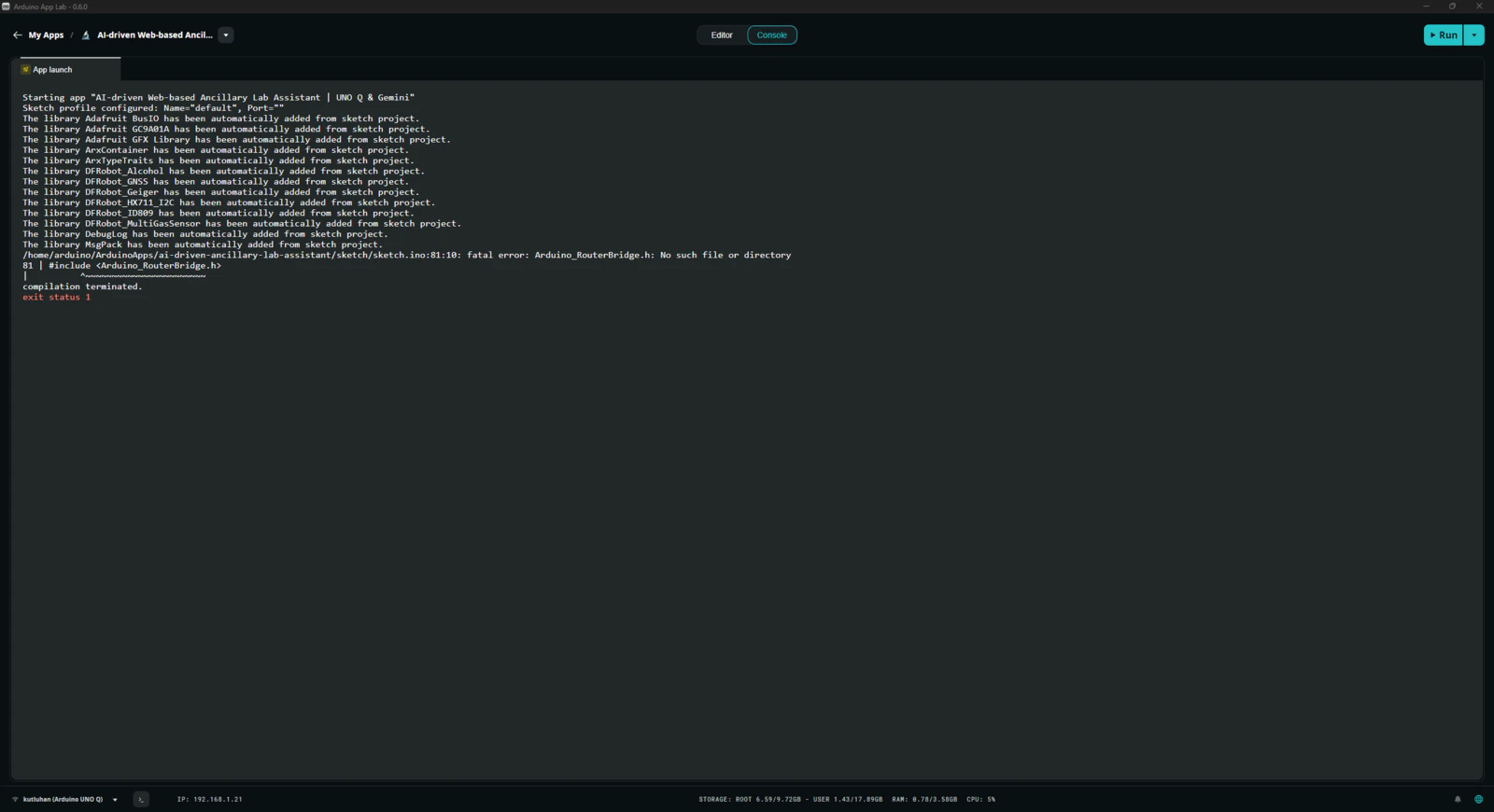Click the Arduino App Lab title bar icon
Screen dimensions: 1494x812
6,7
